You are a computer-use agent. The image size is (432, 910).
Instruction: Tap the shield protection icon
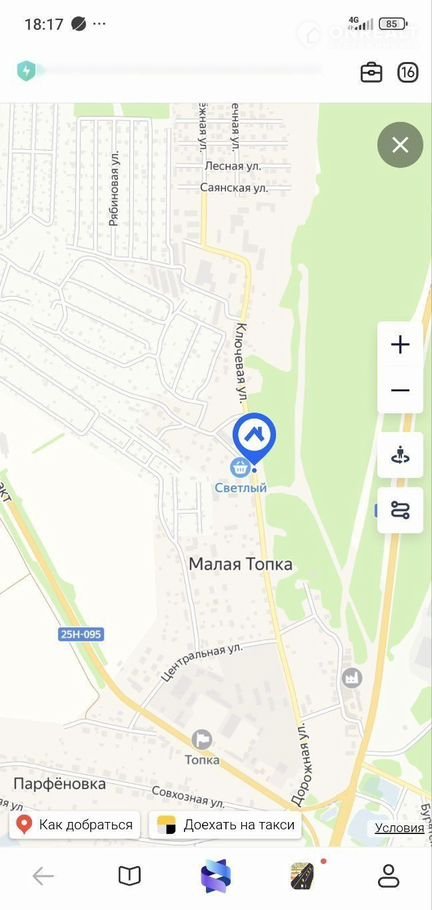[26, 71]
